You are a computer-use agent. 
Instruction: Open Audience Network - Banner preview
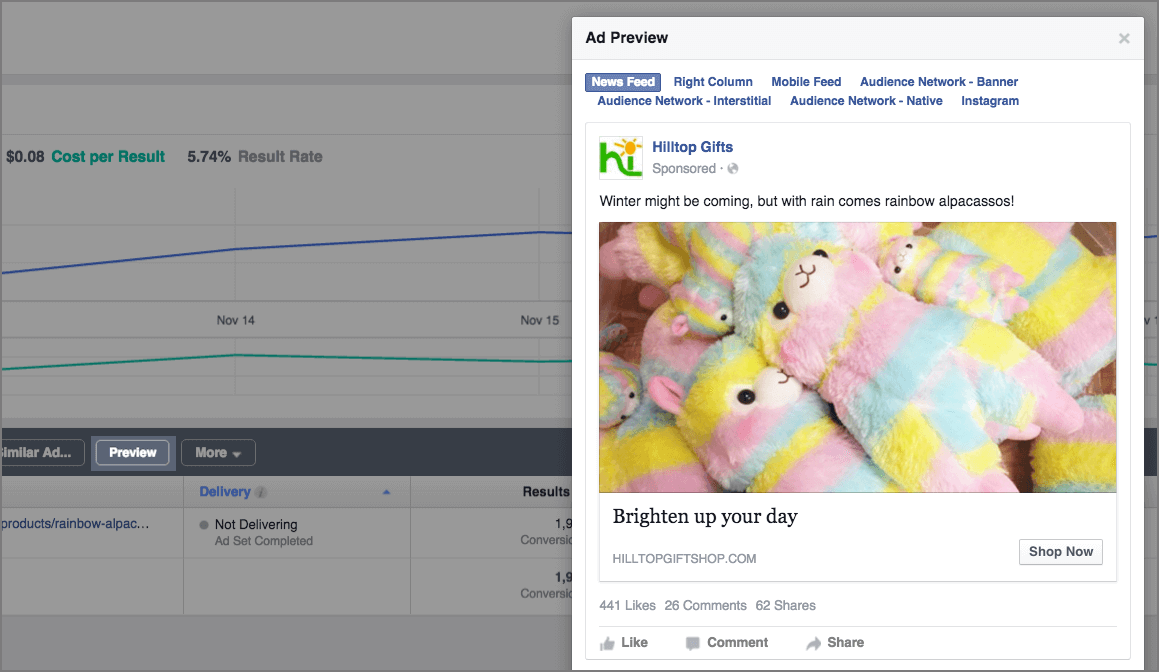[x=939, y=82]
